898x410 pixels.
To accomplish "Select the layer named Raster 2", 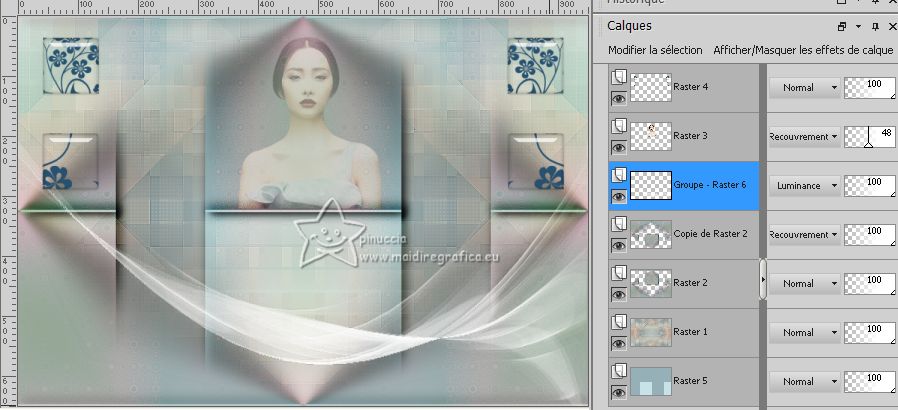I will [x=691, y=283].
